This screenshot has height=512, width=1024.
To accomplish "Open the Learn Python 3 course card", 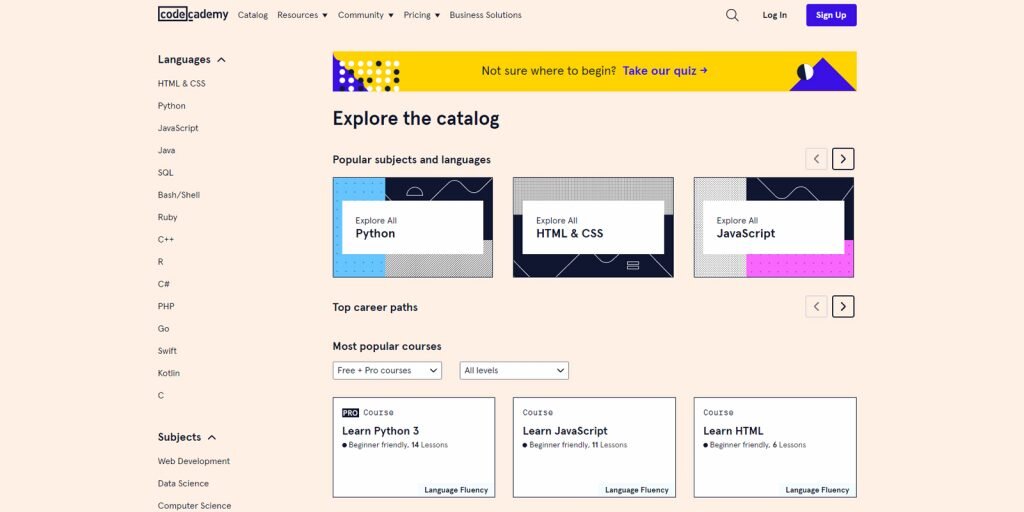I will coord(413,447).
